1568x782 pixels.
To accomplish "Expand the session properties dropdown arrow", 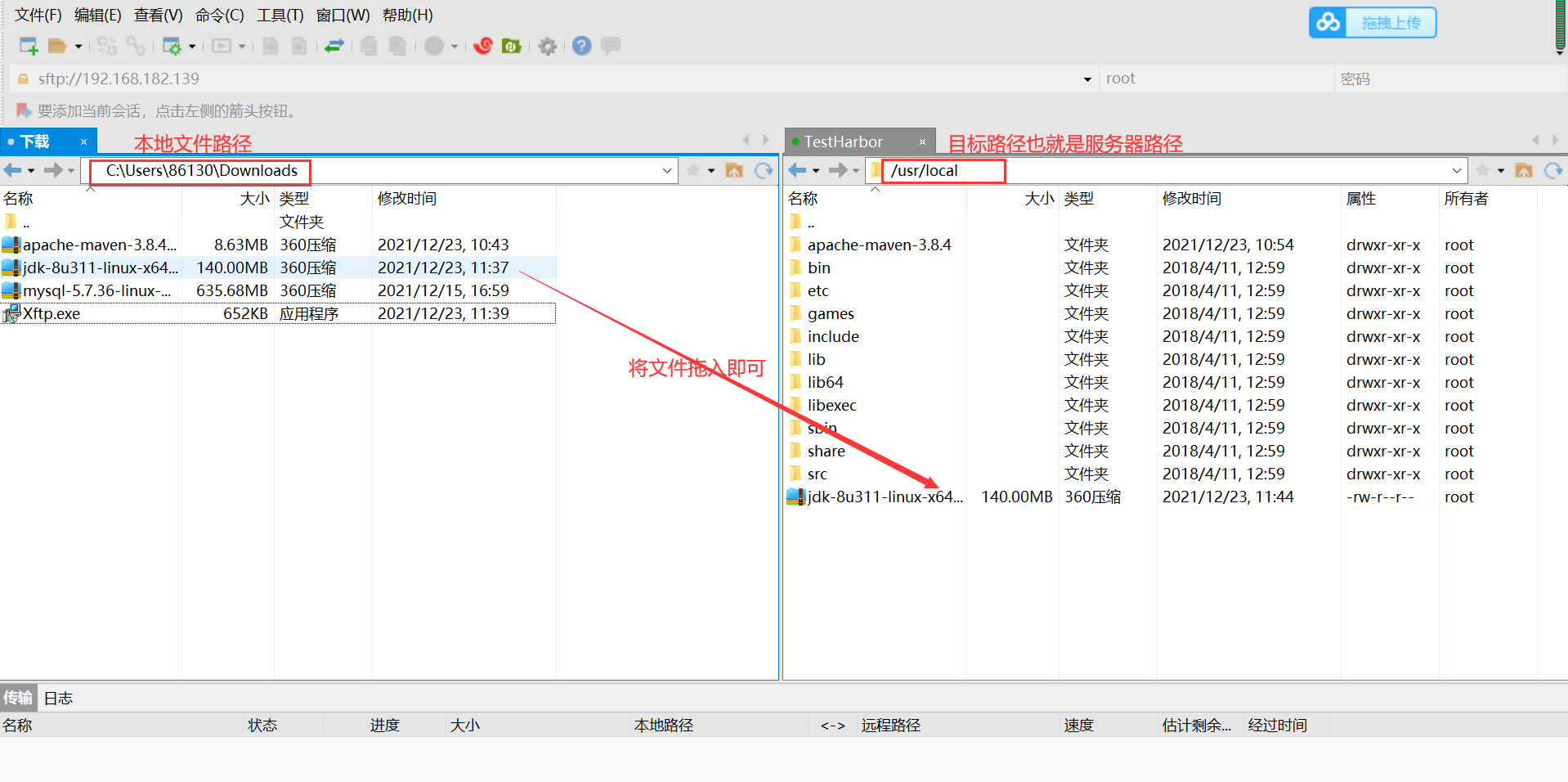I will (192, 47).
